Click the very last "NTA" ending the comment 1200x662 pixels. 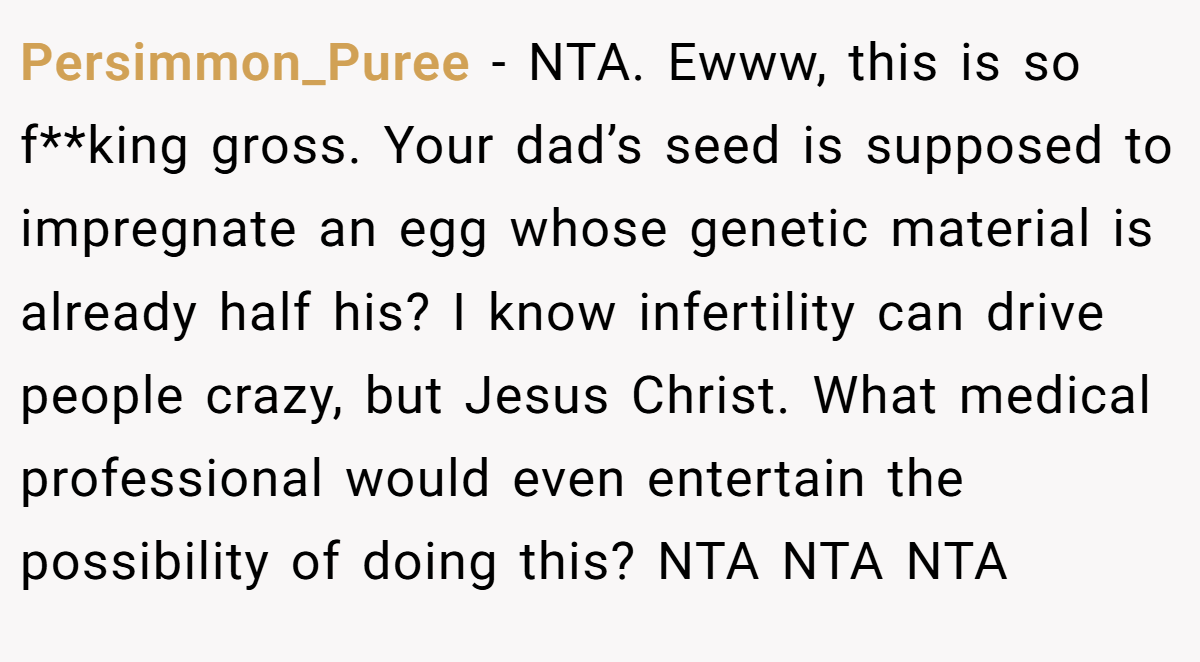tap(956, 563)
